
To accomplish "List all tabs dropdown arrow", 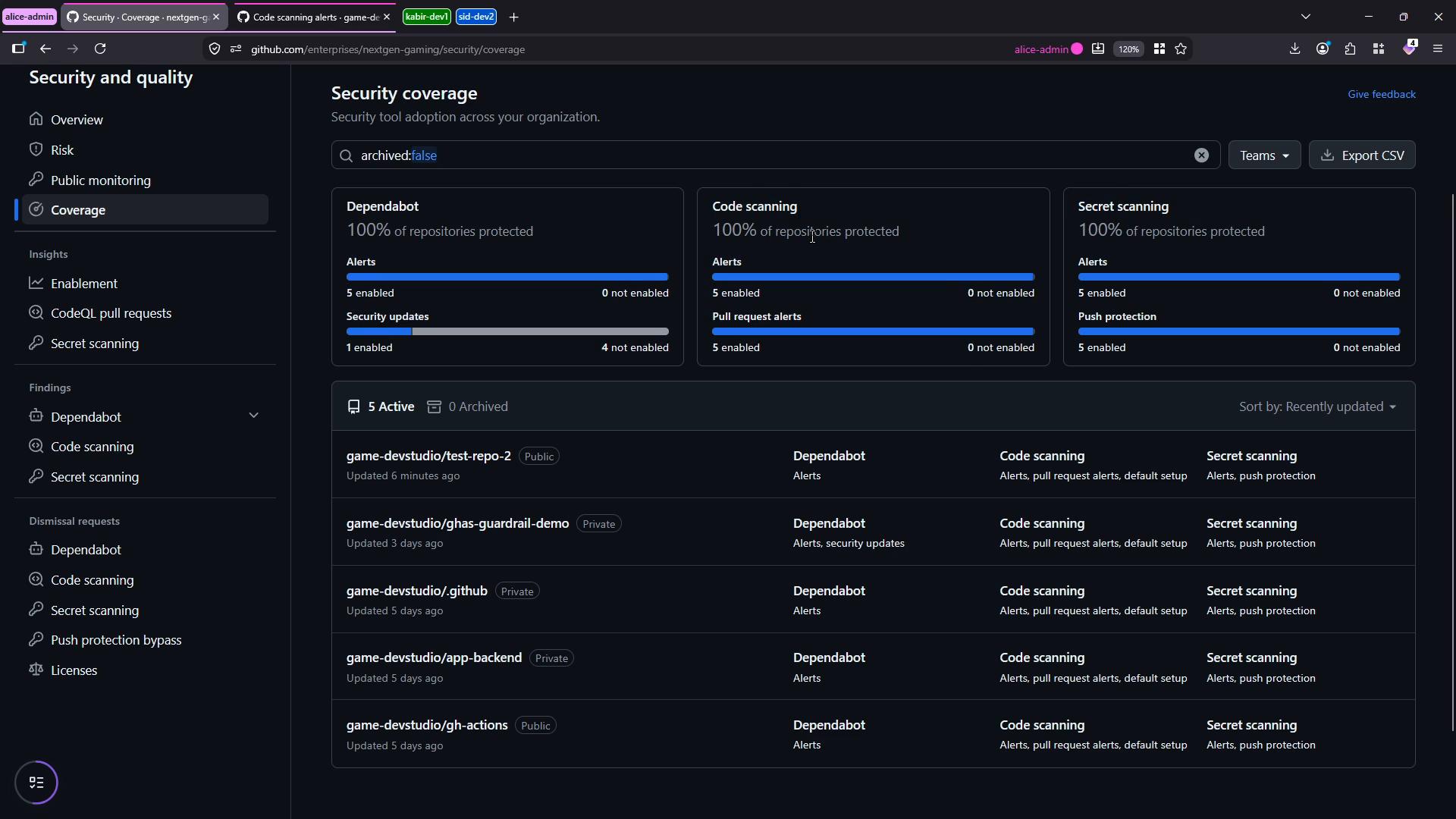I will click(1305, 17).
